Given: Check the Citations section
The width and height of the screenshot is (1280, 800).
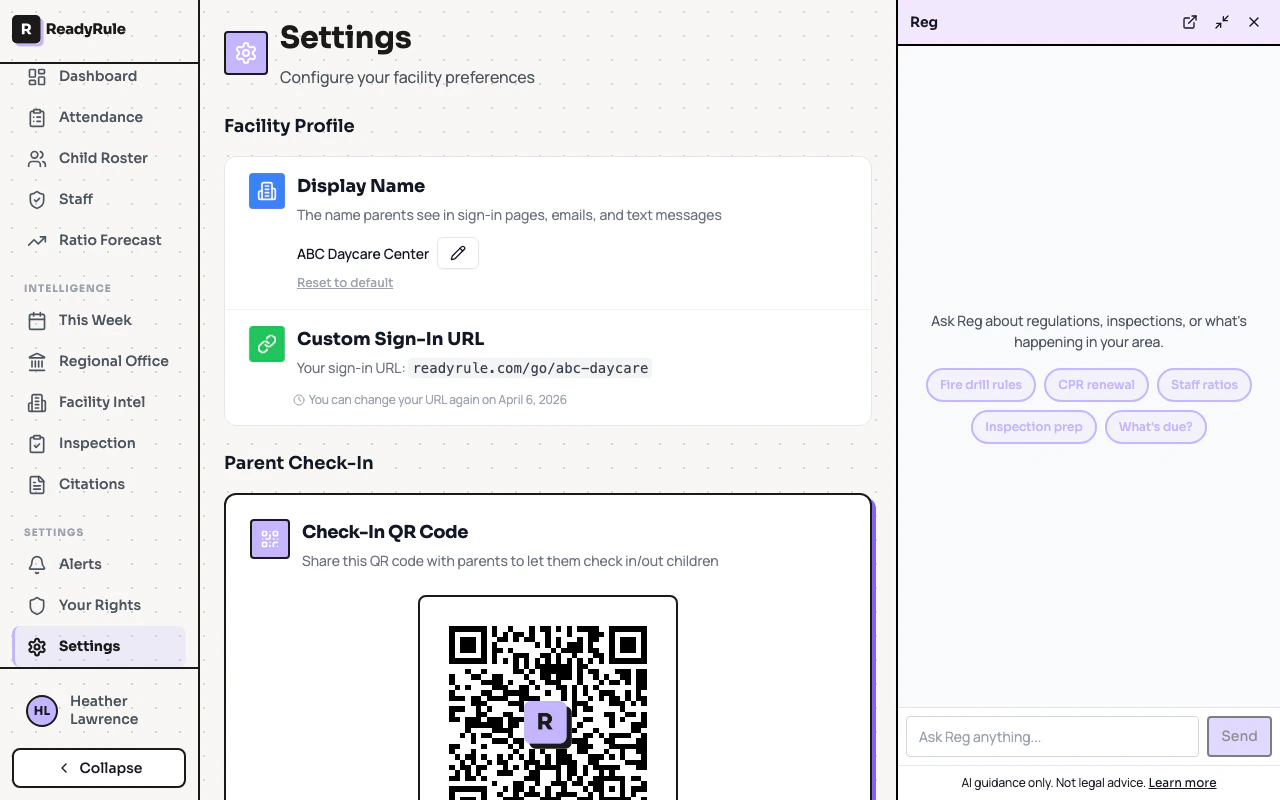Looking at the screenshot, I should click(x=91, y=484).
